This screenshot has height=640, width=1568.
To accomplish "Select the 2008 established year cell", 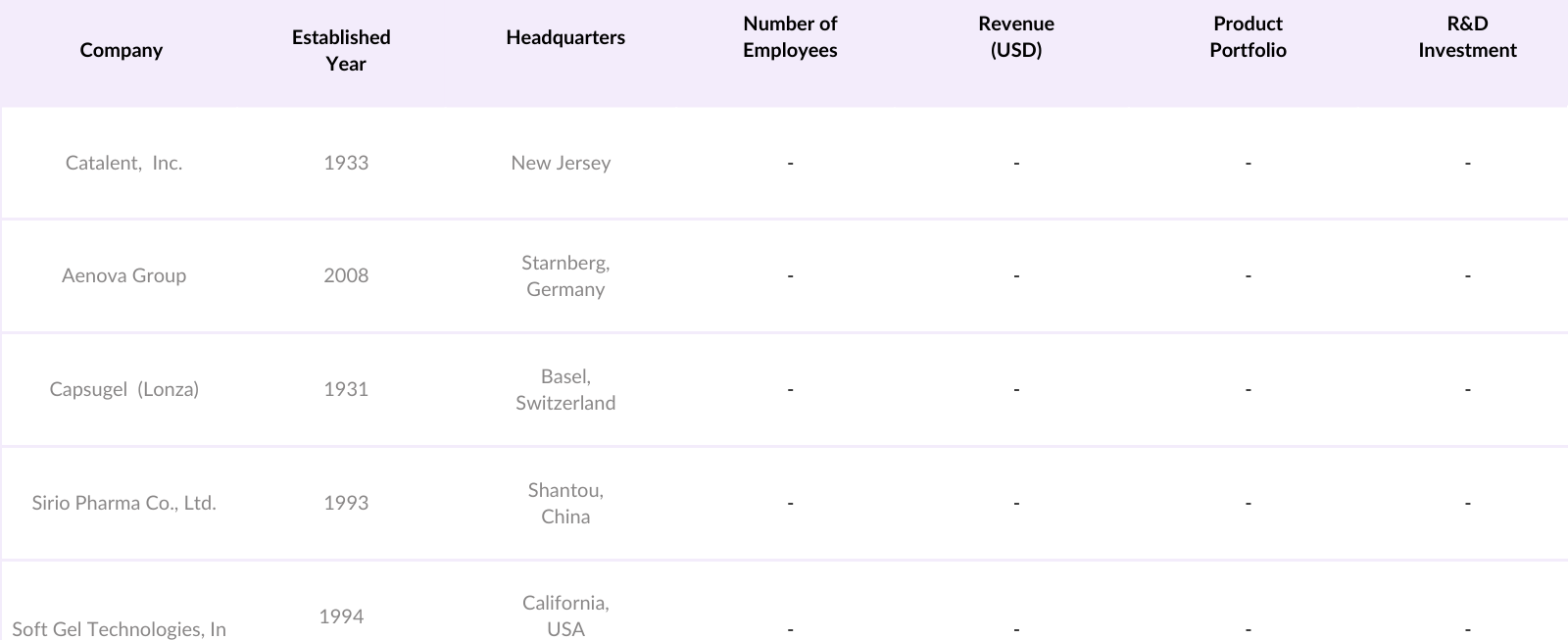I will pyautogui.click(x=346, y=275).
